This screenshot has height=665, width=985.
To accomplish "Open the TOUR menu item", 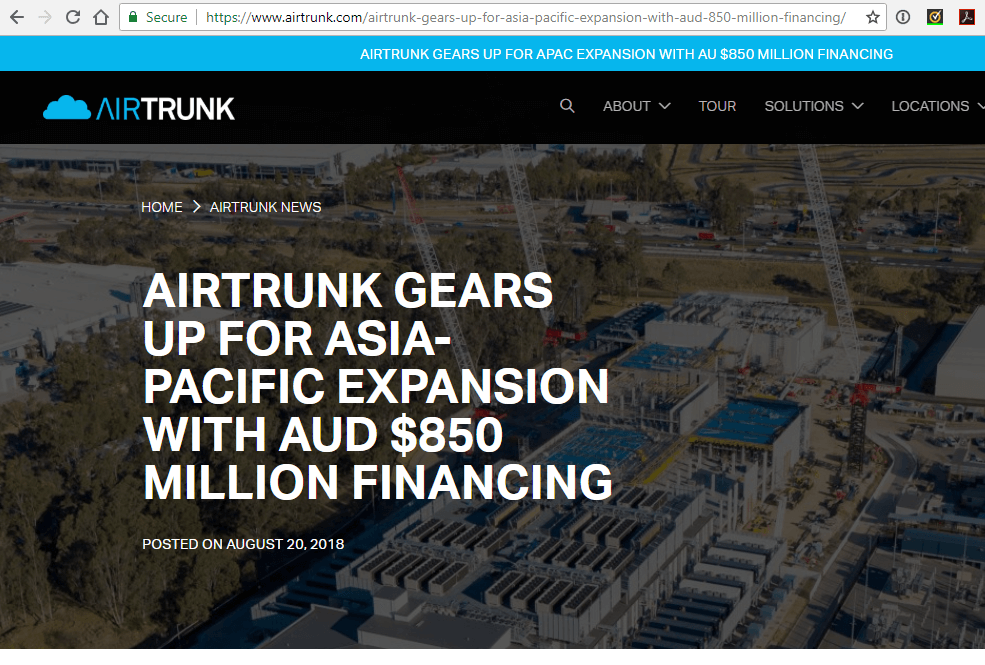I will 717,106.
